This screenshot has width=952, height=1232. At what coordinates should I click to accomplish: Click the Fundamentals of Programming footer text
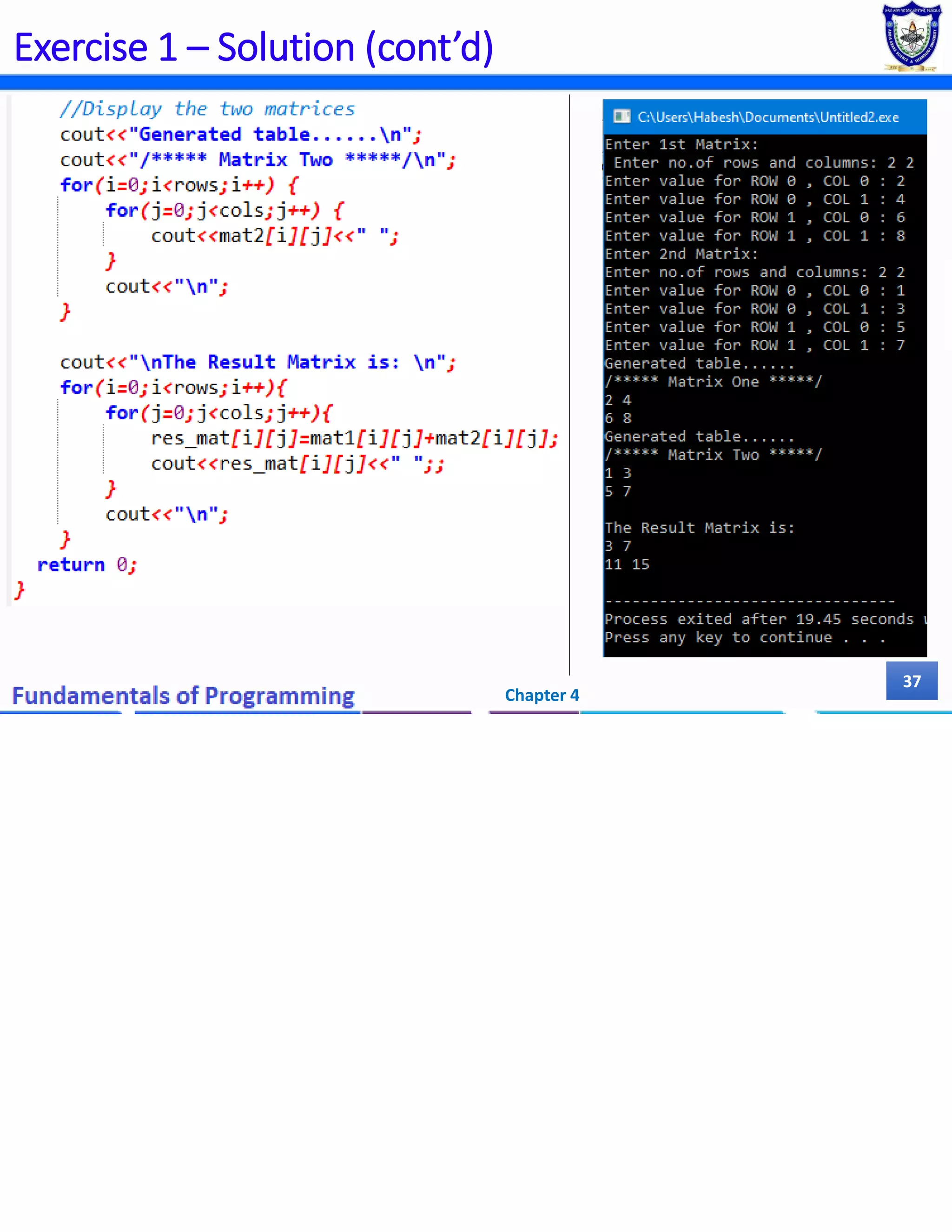coord(183,695)
